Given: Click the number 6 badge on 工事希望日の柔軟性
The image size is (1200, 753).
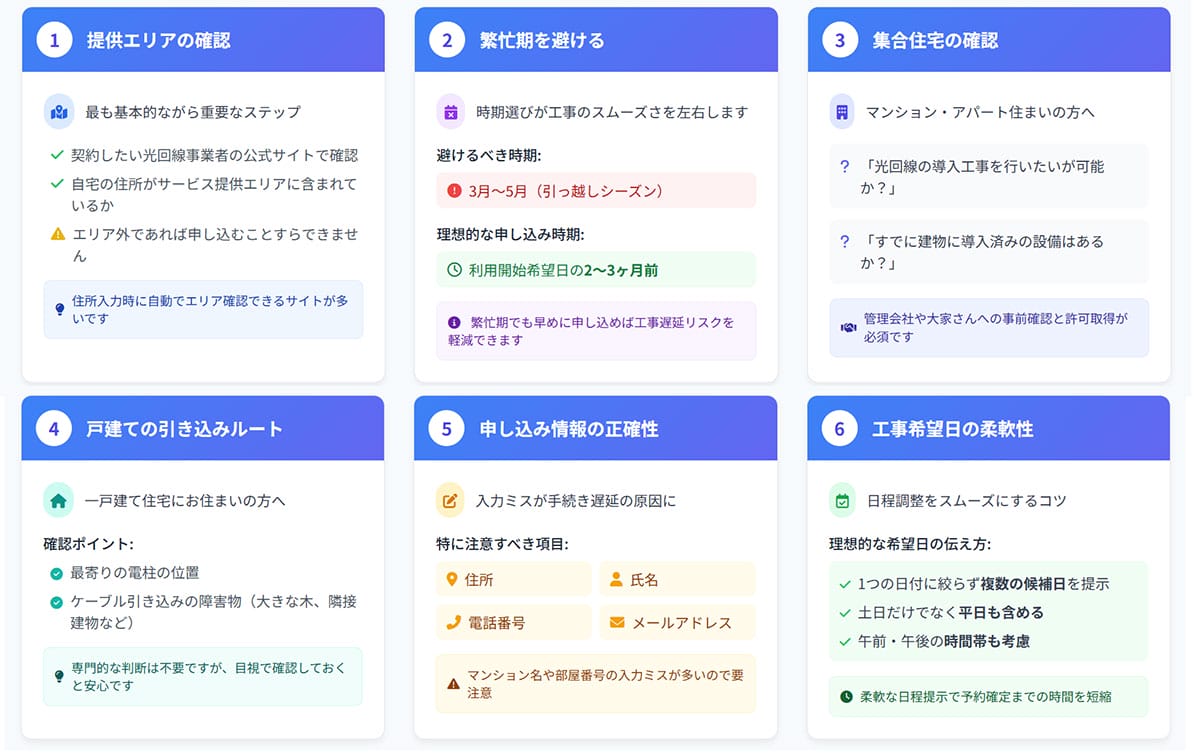Looking at the screenshot, I should click(x=839, y=429).
